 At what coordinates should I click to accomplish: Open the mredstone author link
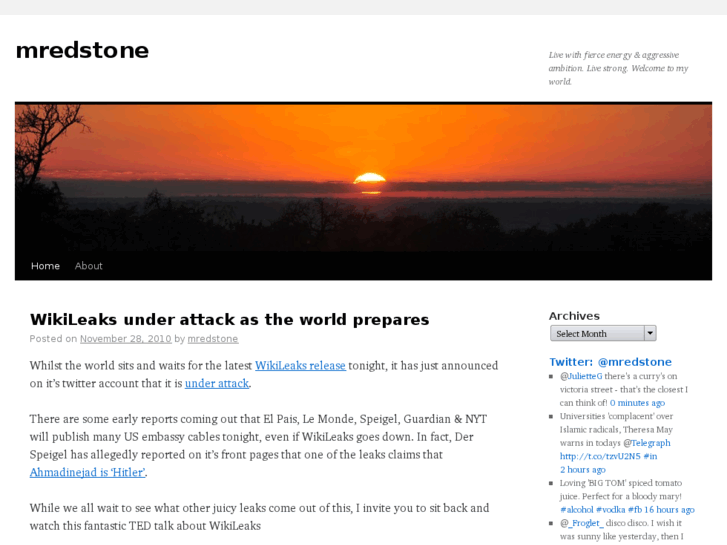tap(213, 339)
